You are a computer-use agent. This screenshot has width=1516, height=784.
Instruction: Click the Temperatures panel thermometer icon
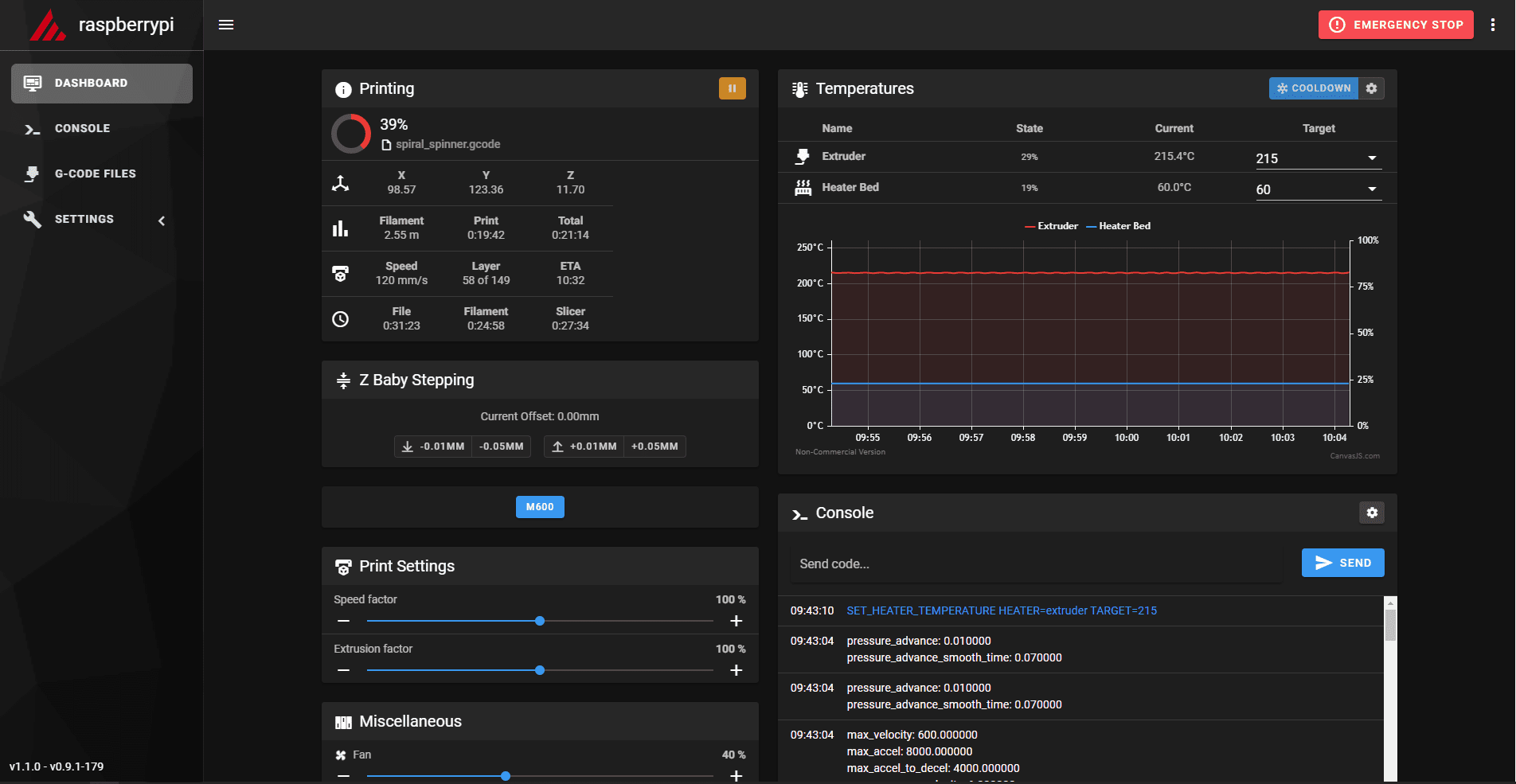800,89
